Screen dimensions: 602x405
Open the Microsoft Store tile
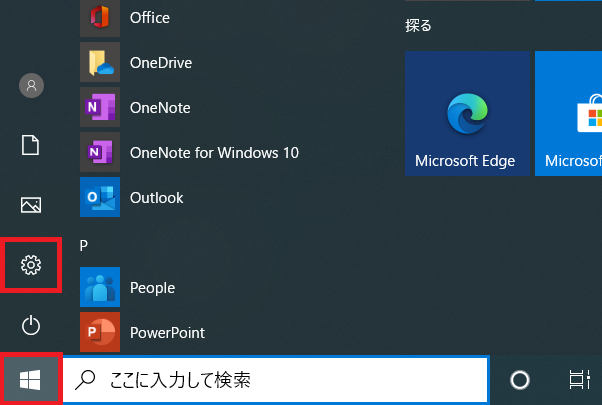click(x=569, y=114)
